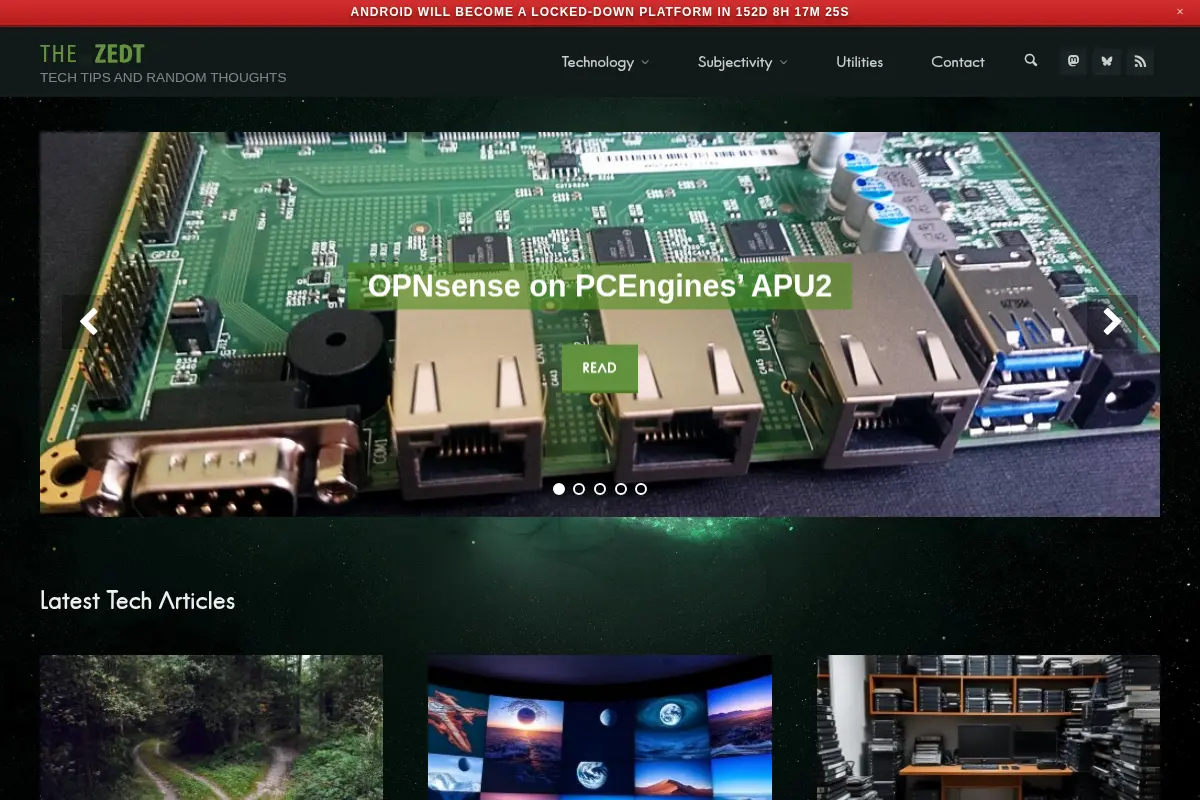The width and height of the screenshot is (1200, 800).
Task: Open the site search magnifier icon
Action: coord(1031,61)
